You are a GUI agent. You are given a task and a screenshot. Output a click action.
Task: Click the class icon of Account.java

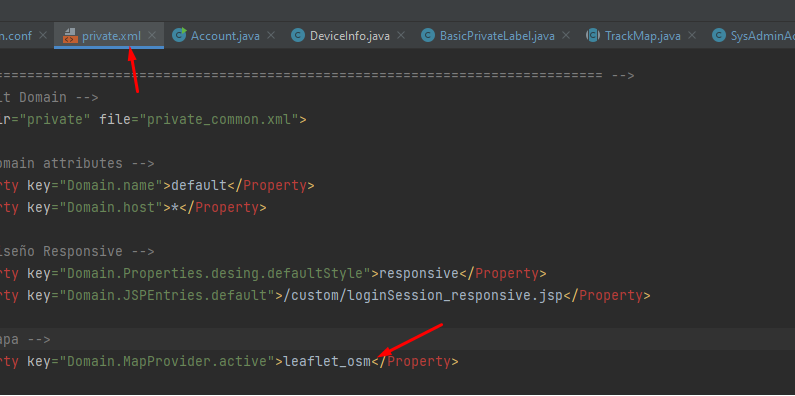(x=179, y=35)
